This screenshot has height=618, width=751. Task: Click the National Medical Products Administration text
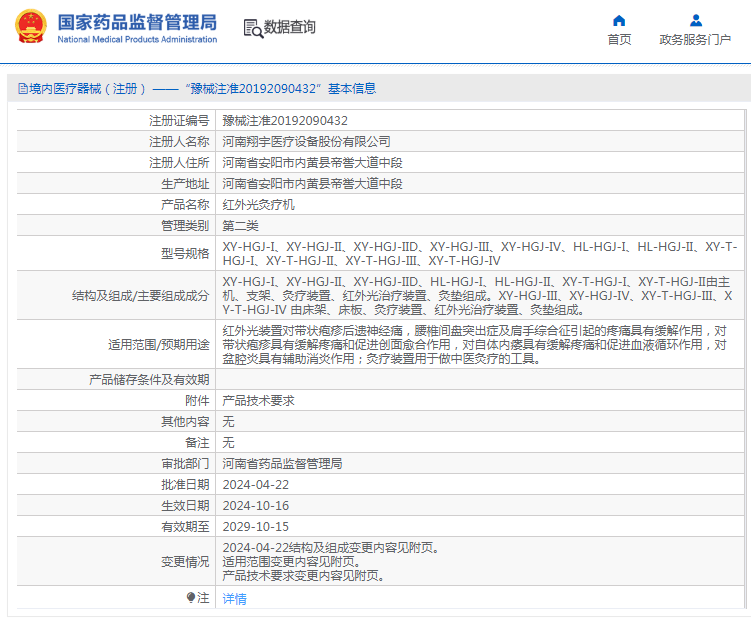pyautogui.click(x=137, y=39)
